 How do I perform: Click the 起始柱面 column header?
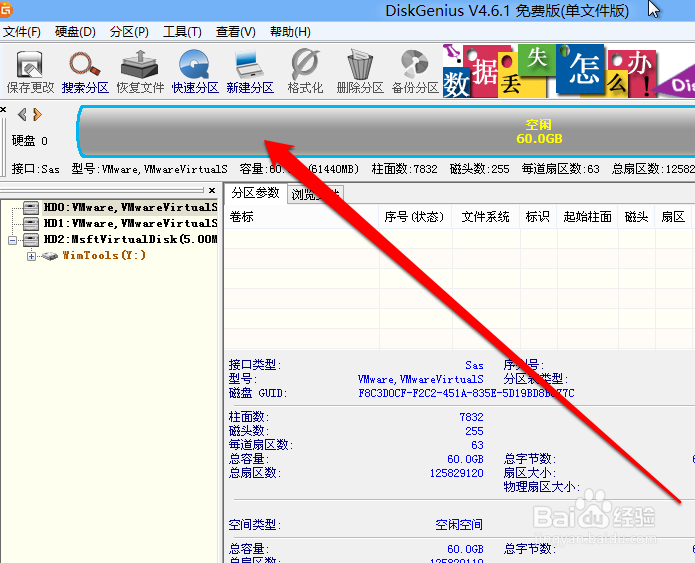pos(587,217)
